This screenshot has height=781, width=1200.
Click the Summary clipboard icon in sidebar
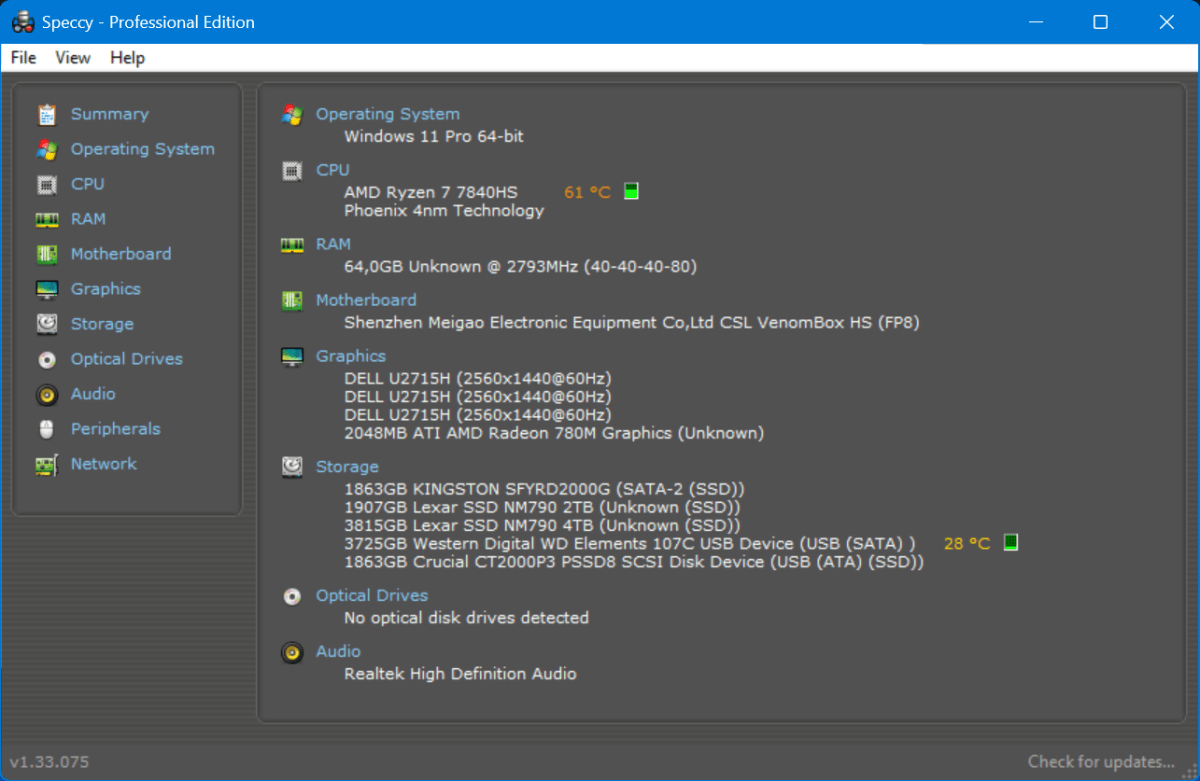click(47, 115)
